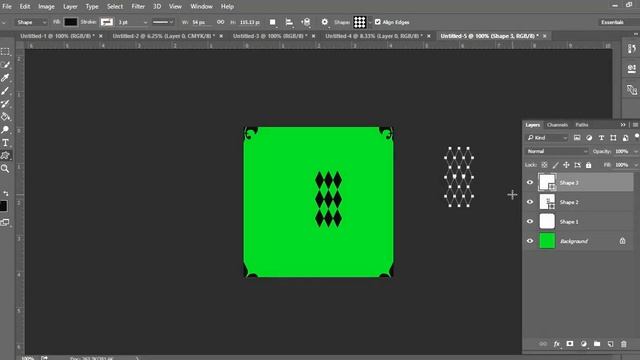Click the Fill color swatch
Viewport: 640px width, 360px height.
[70, 22]
